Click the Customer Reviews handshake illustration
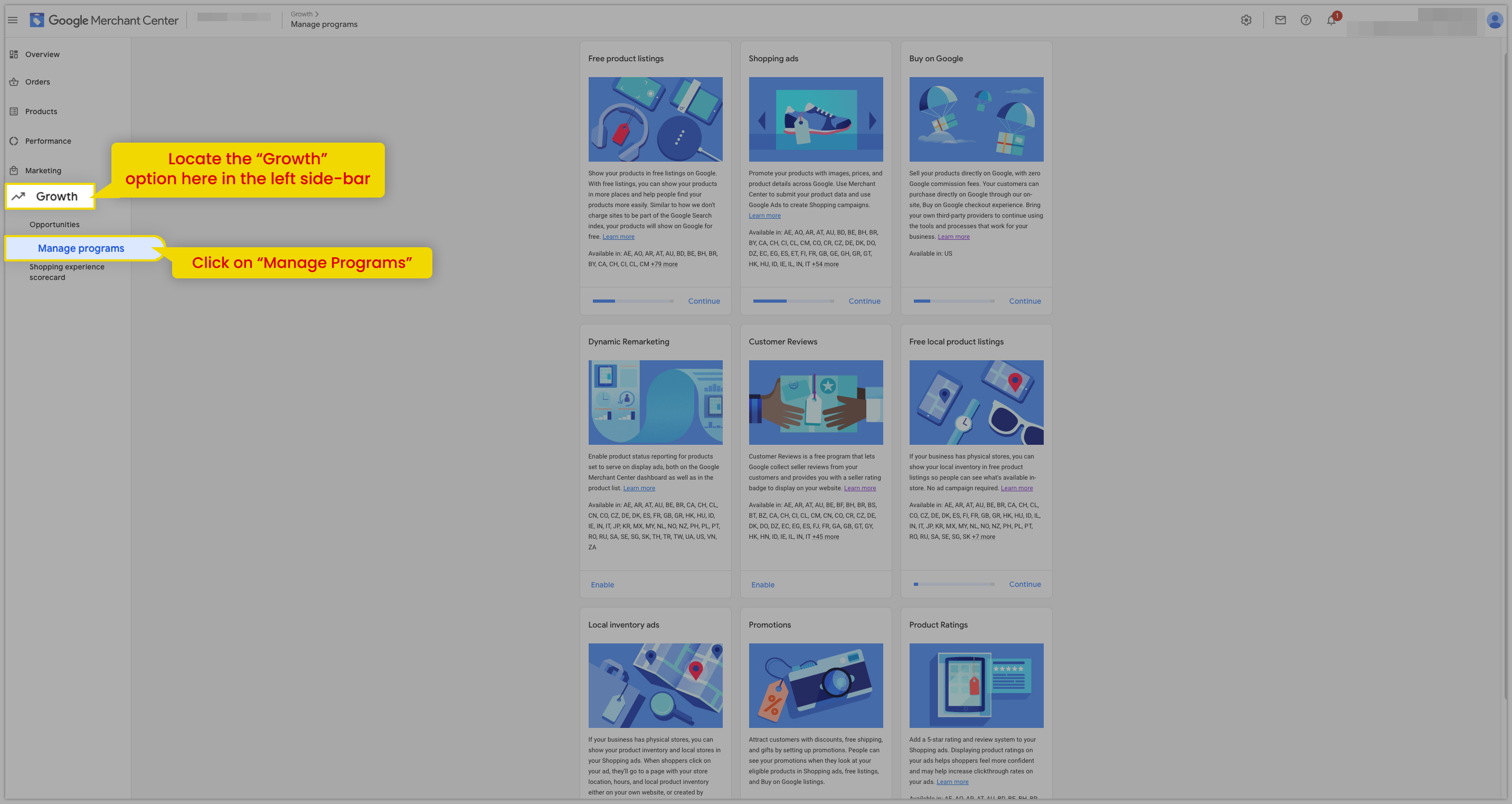1512x804 pixels. pyautogui.click(x=815, y=403)
